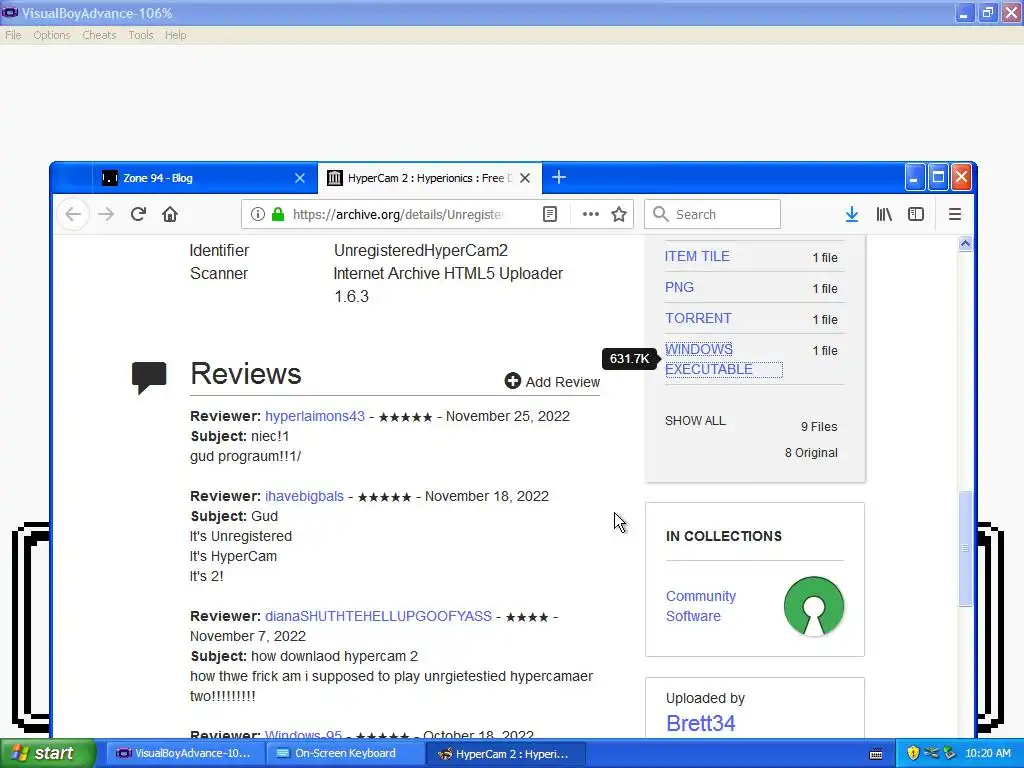Open VisualBoyAdvance Options menu
The image size is (1024, 768).
pos(52,35)
